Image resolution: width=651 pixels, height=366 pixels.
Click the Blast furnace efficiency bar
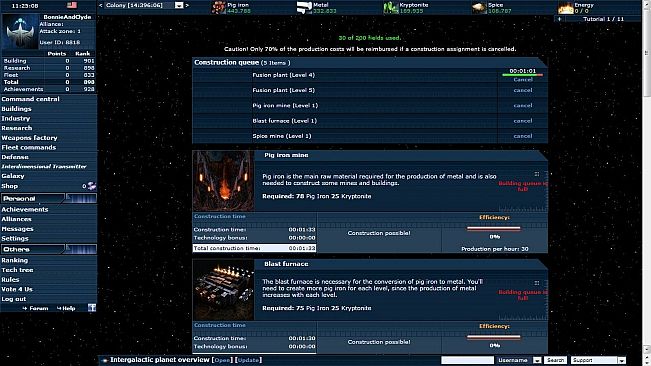pos(494,337)
